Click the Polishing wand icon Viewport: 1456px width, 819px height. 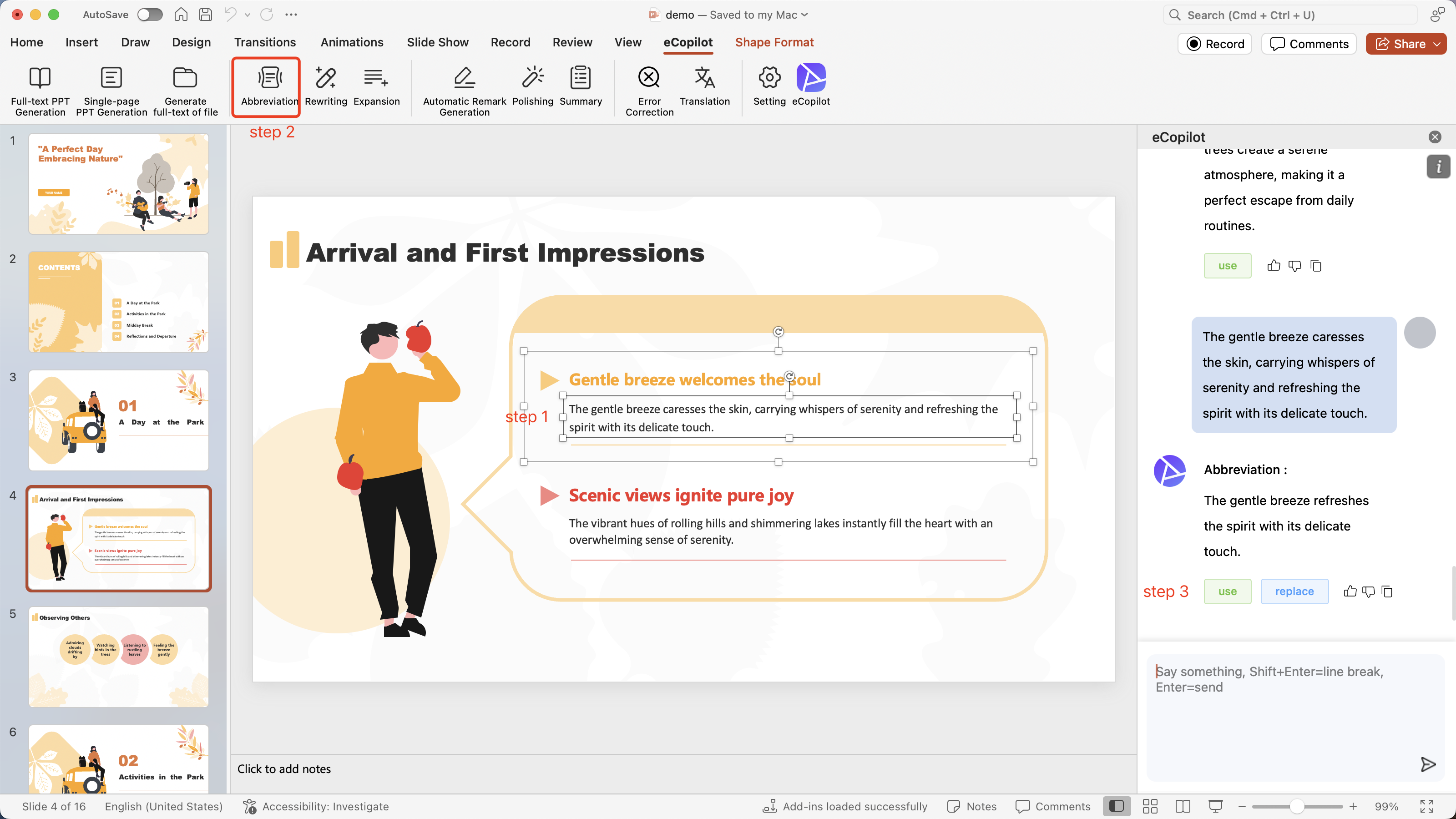click(x=532, y=78)
